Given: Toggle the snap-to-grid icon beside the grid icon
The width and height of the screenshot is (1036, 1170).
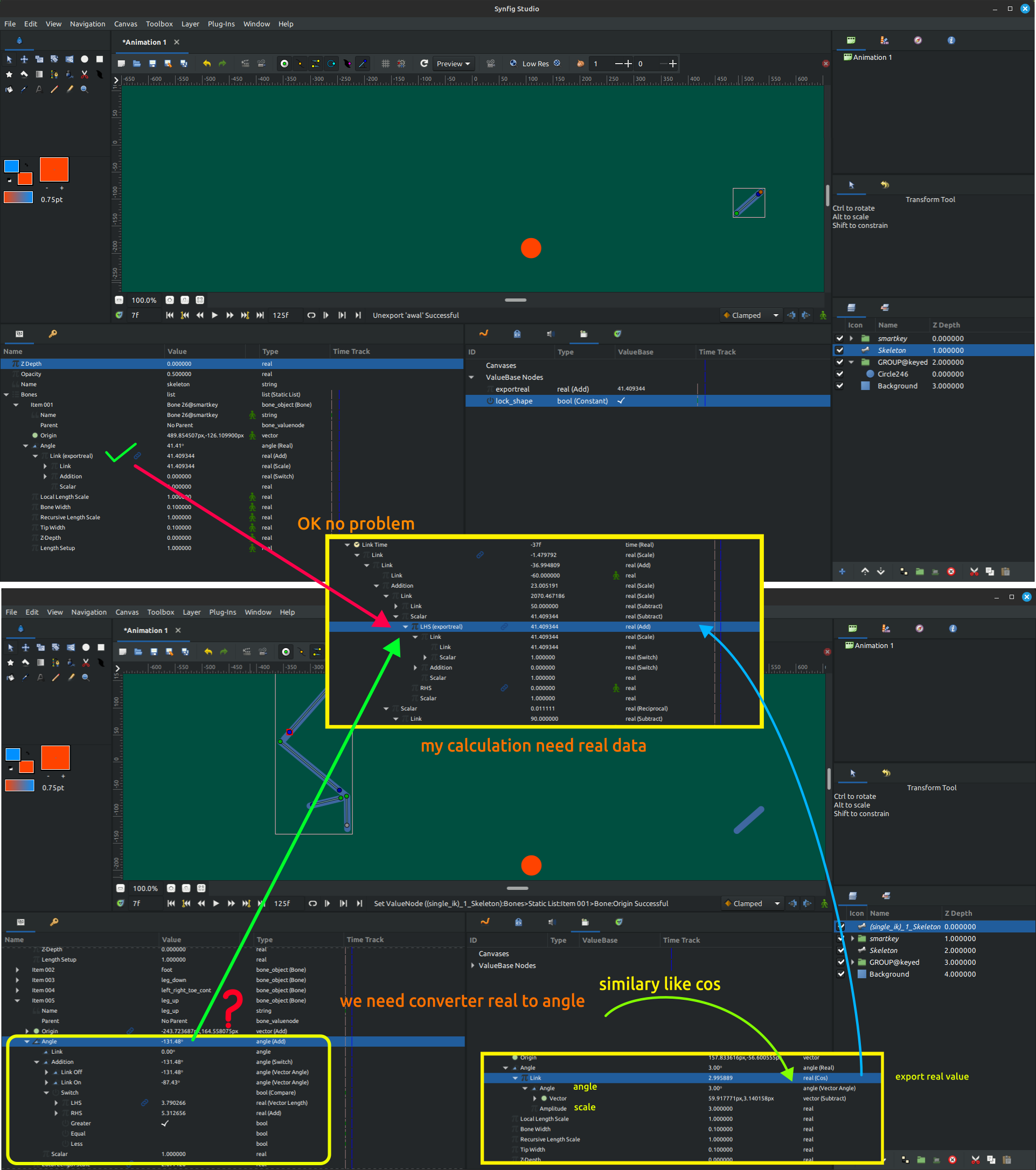Looking at the screenshot, I should (x=401, y=64).
